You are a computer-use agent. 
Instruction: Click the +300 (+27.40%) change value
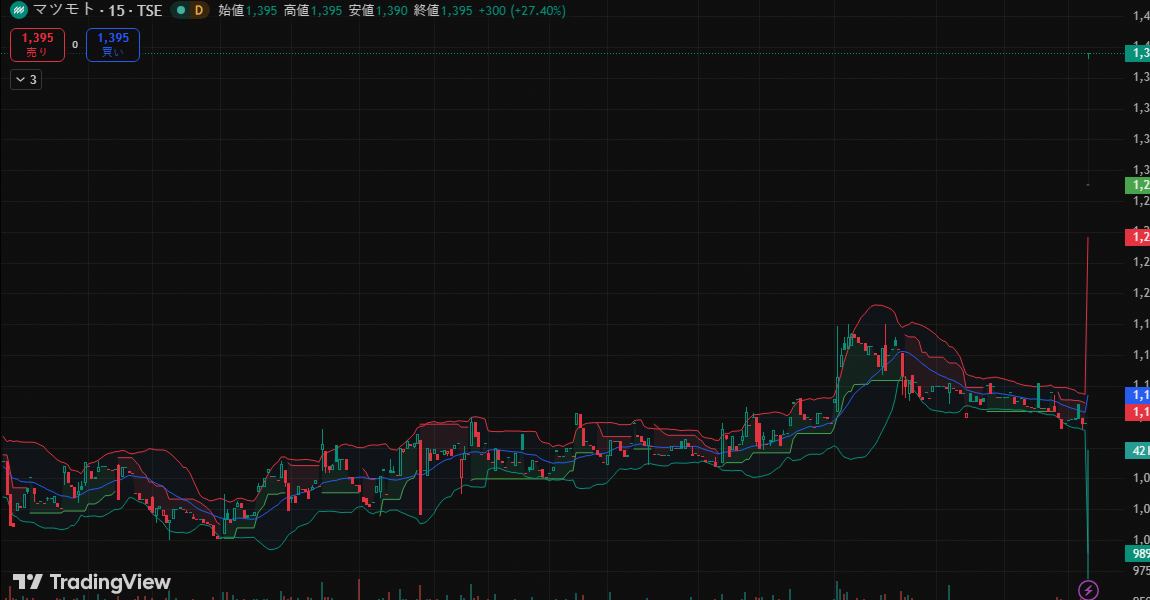521,10
